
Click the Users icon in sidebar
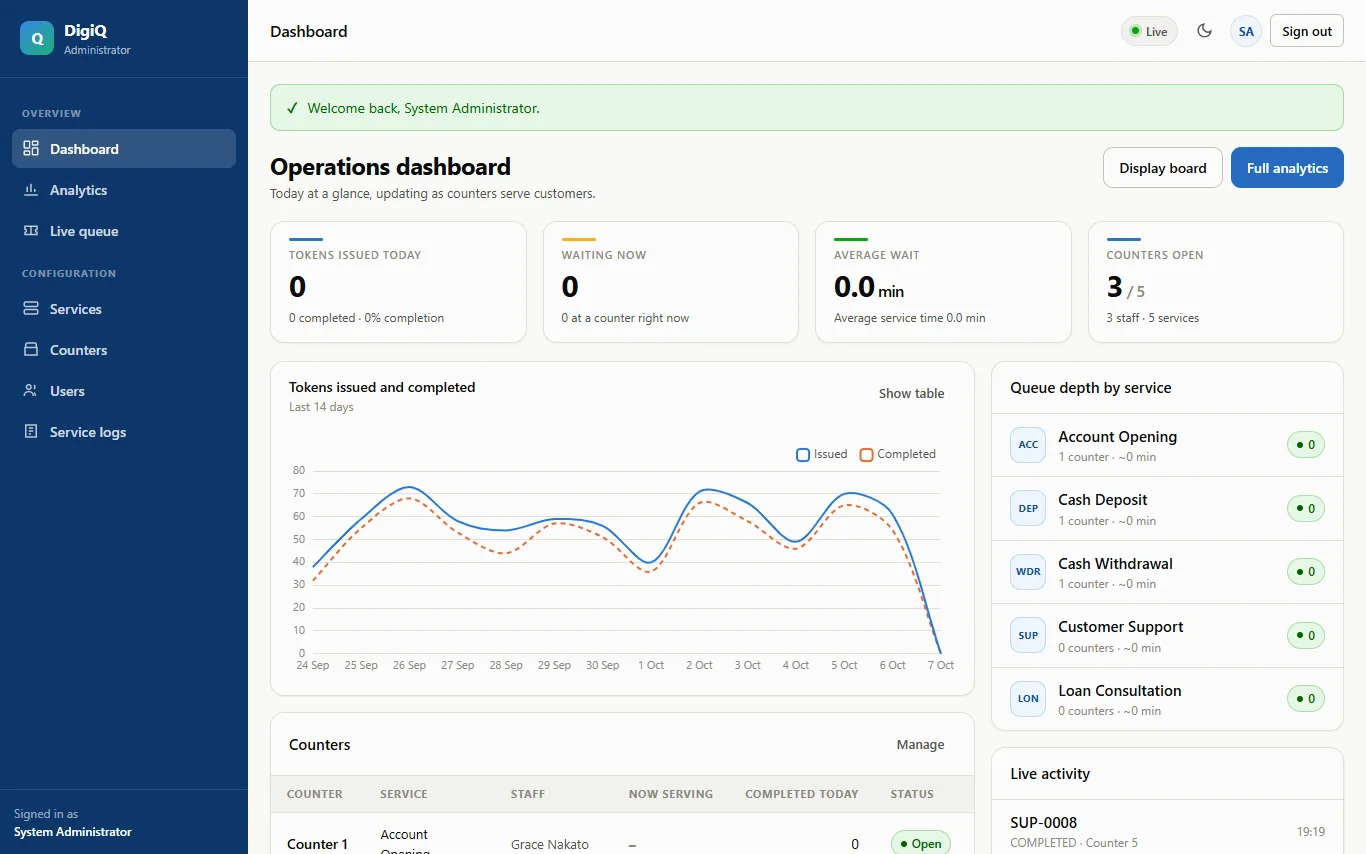click(x=31, y=391)
